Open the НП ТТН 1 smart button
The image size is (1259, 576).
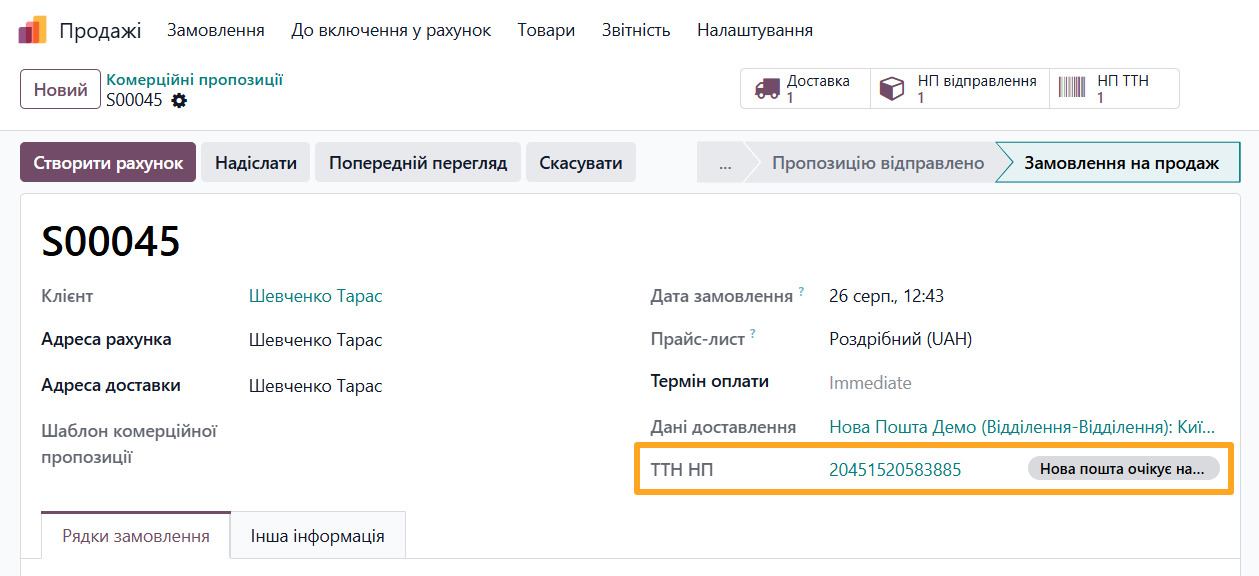[x=1115, y=88]
